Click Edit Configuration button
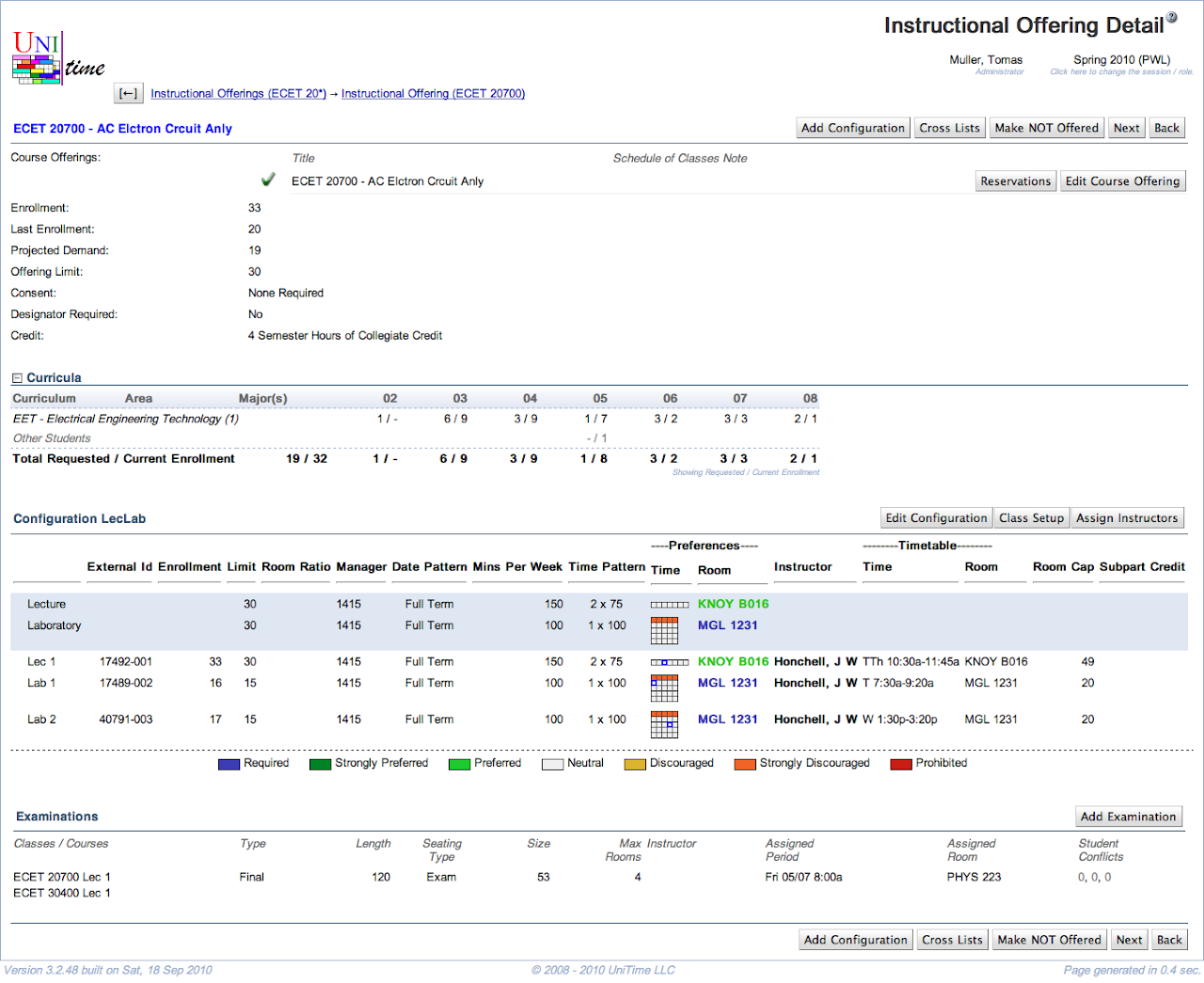Image resolution: width=1204 pixels, height=983 pixels. (936, 518)
